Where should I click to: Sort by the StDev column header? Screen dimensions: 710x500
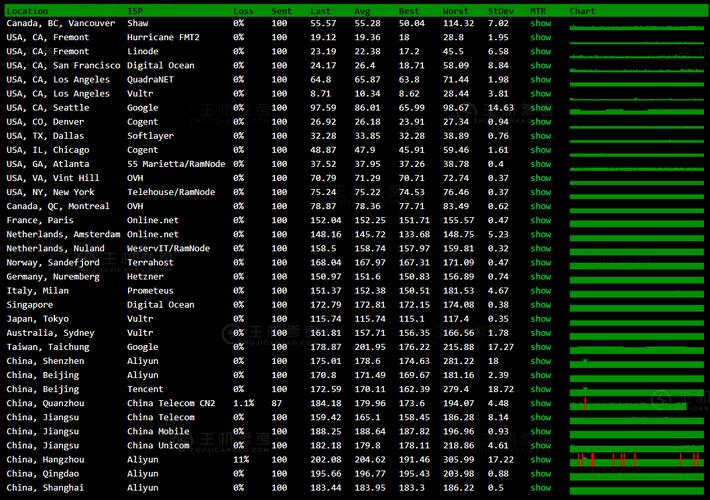(x=500, y=11)
